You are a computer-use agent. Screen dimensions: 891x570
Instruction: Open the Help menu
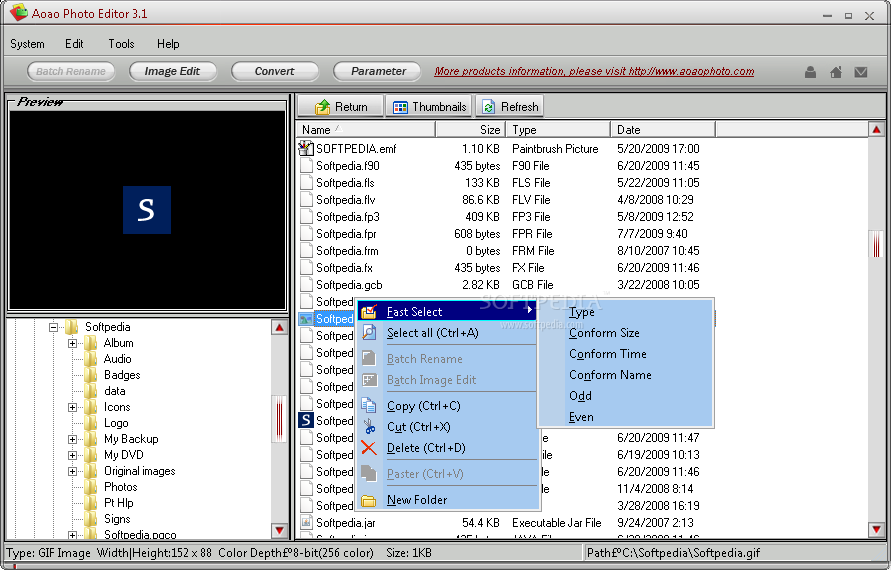pyautogui.click(x=168, y=44)
